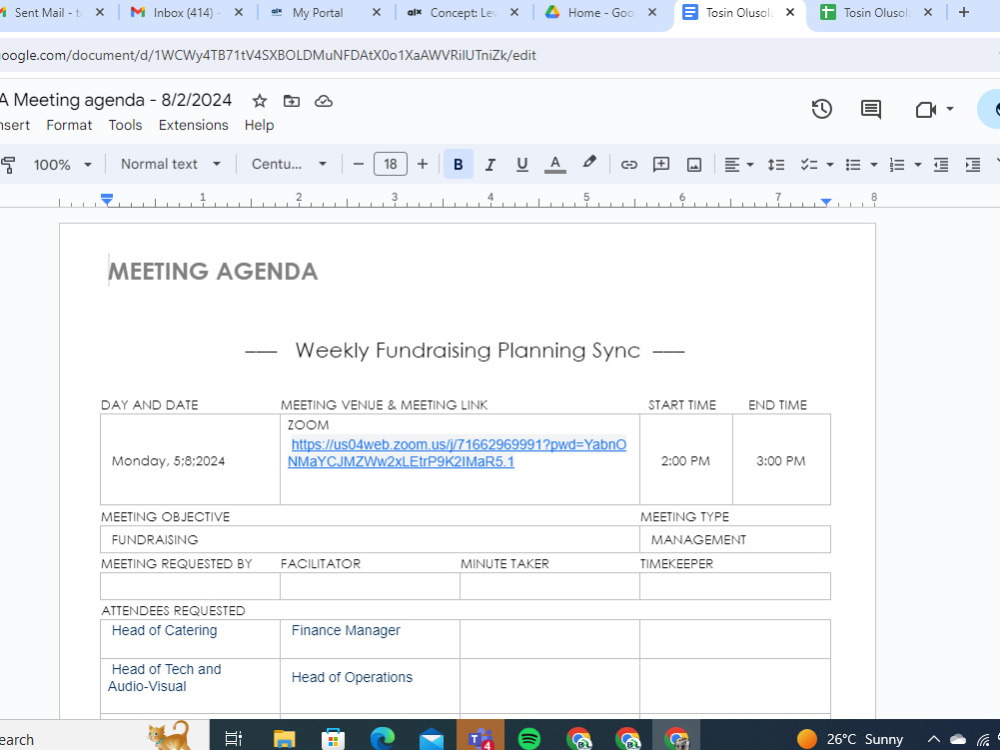Open the Help menu
This screenshot has width=1000, height=750.
pos(259,125)
